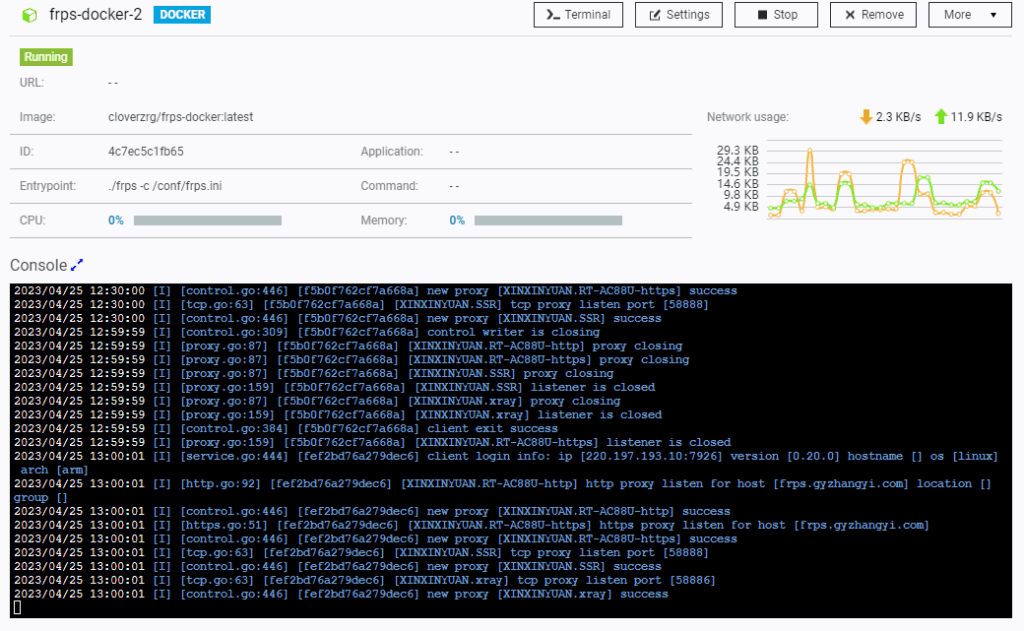Viewport: 1024px width, 631px height.
Task: Click the 2.3 KB/s download rate
Action: (898, 117)
